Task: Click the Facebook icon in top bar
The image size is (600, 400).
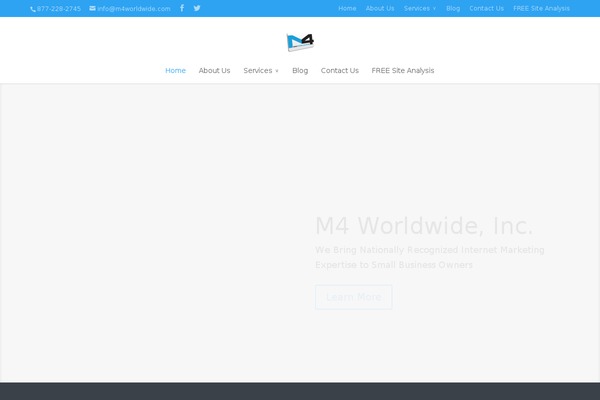Action: (x=182, y=8)
